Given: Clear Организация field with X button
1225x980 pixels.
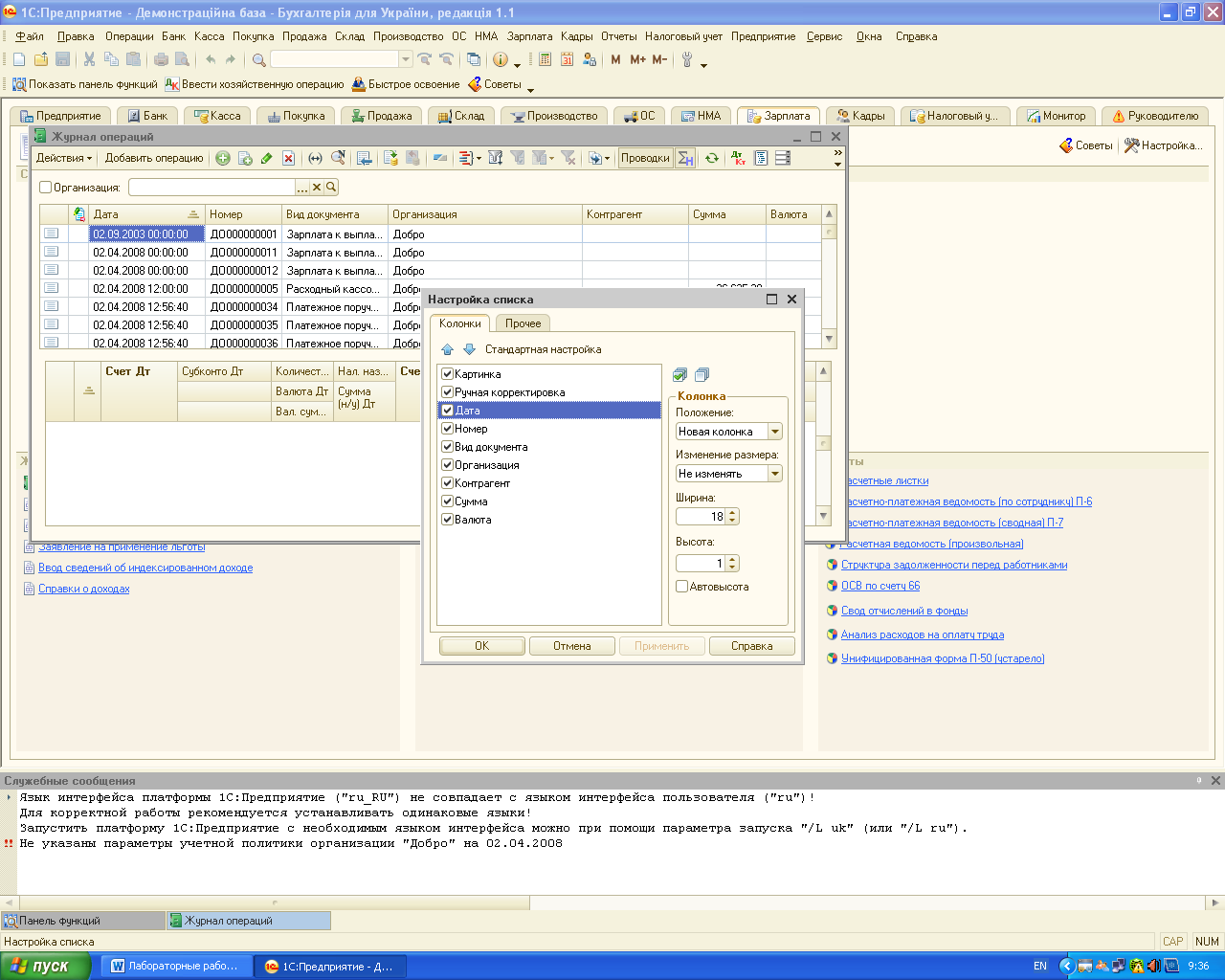Looking at the screenshot, I should [317, 188].
